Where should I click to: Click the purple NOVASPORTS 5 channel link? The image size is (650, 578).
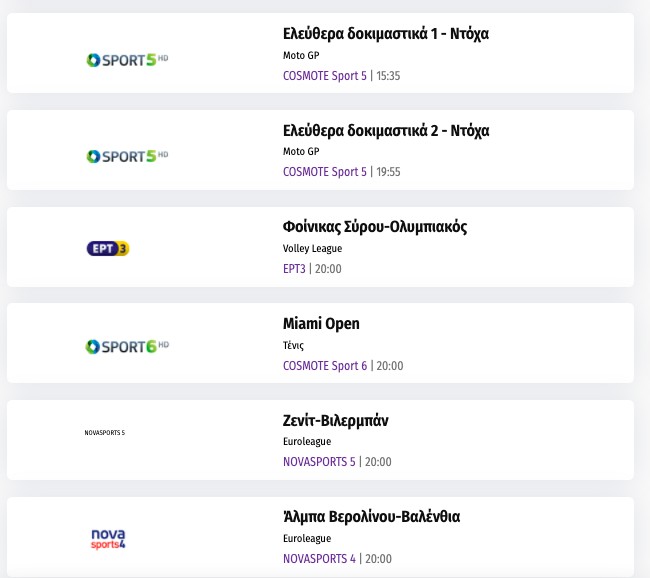(319, 462)
